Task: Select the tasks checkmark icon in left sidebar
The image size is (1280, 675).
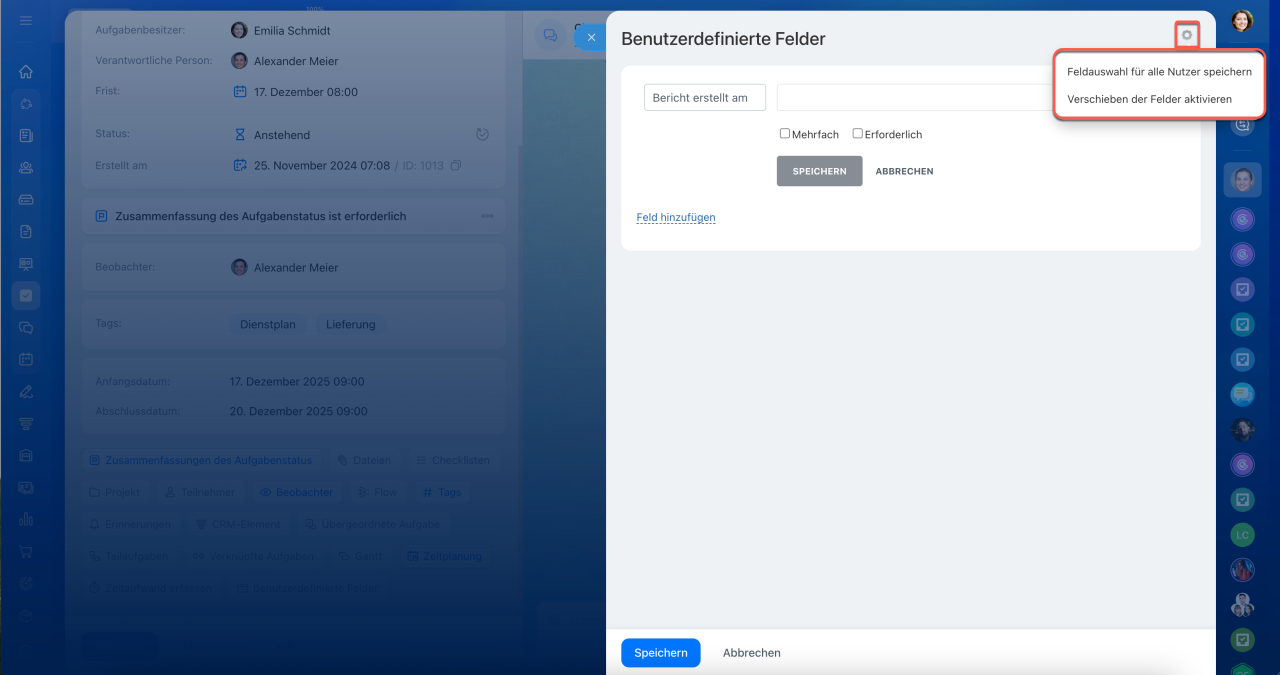Action: point(26,296)
